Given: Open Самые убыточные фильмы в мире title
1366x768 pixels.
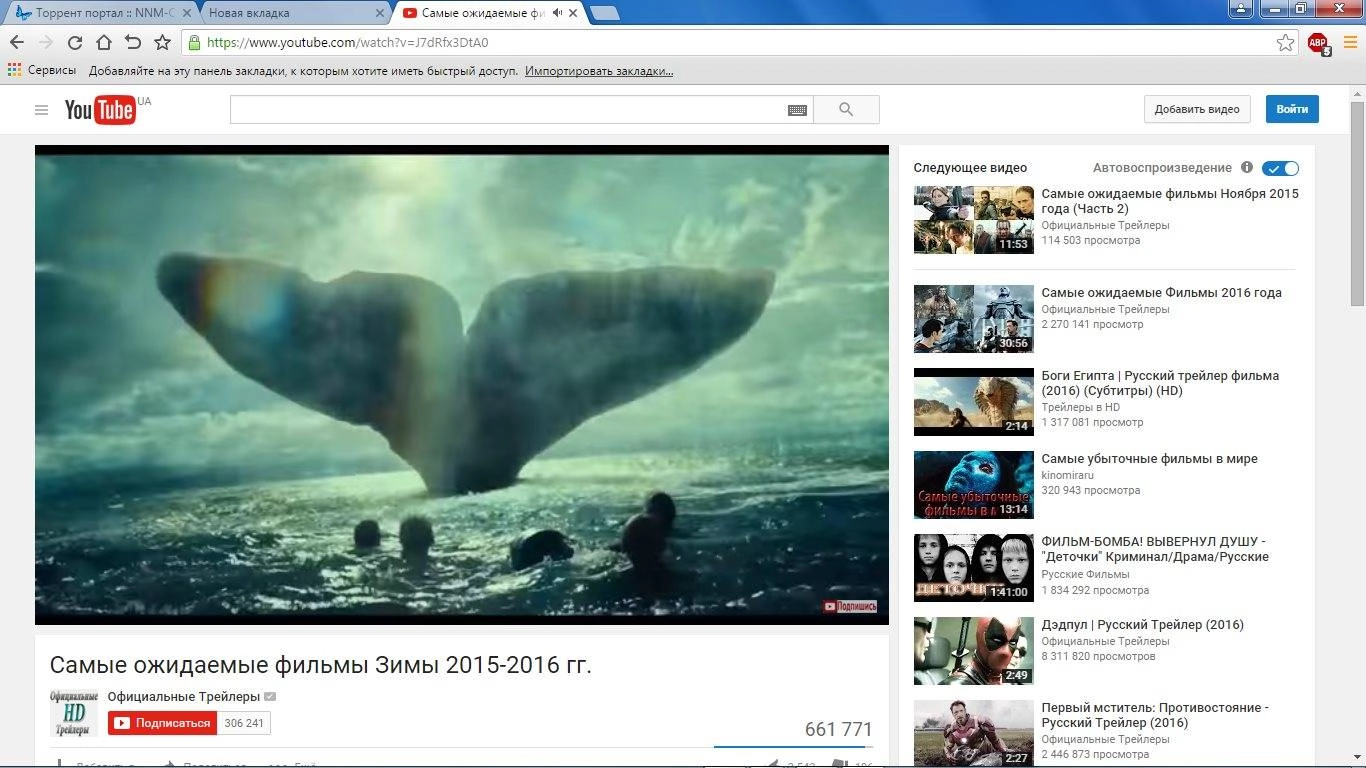Looking at the screenshot, I should click(1149, 459).
